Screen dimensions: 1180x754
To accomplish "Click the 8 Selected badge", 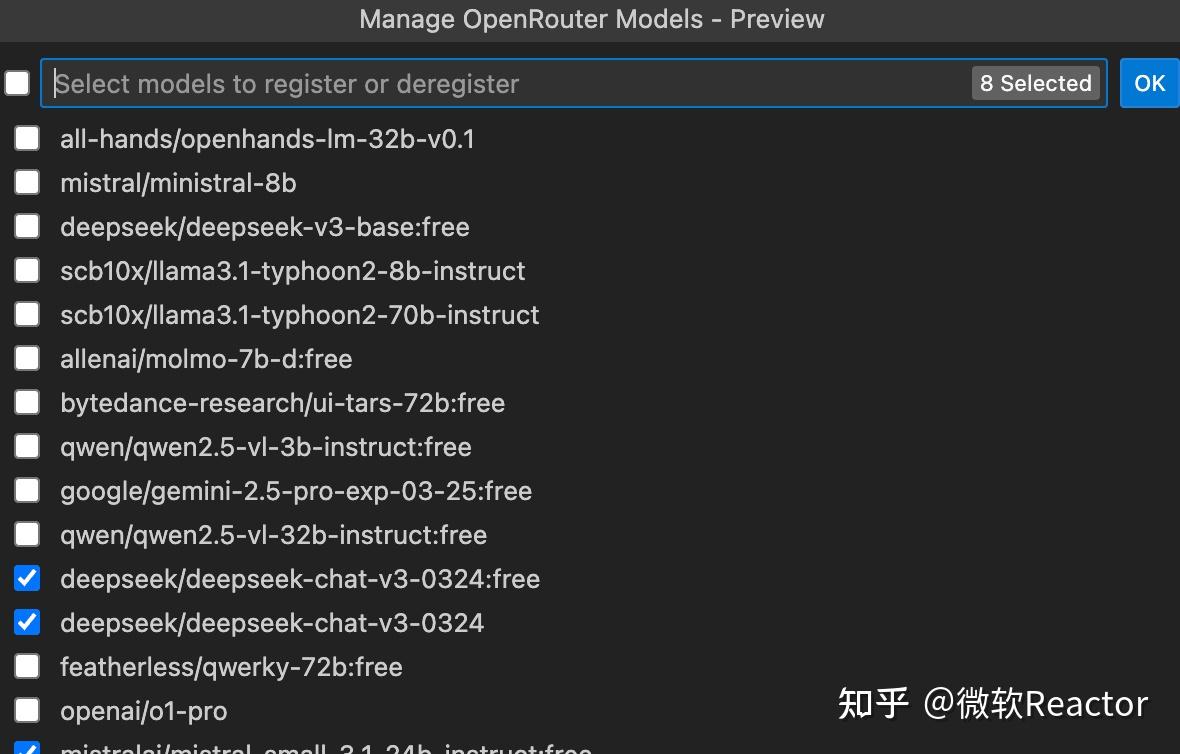I will coord(1036,83).
